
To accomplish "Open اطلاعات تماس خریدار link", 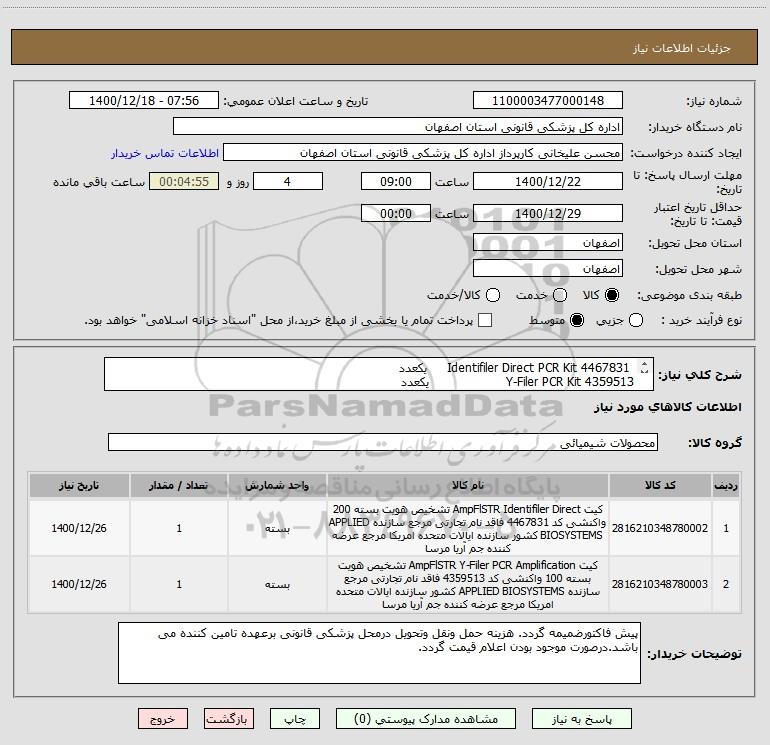I will pyautogui.click(x=165, y=153).
